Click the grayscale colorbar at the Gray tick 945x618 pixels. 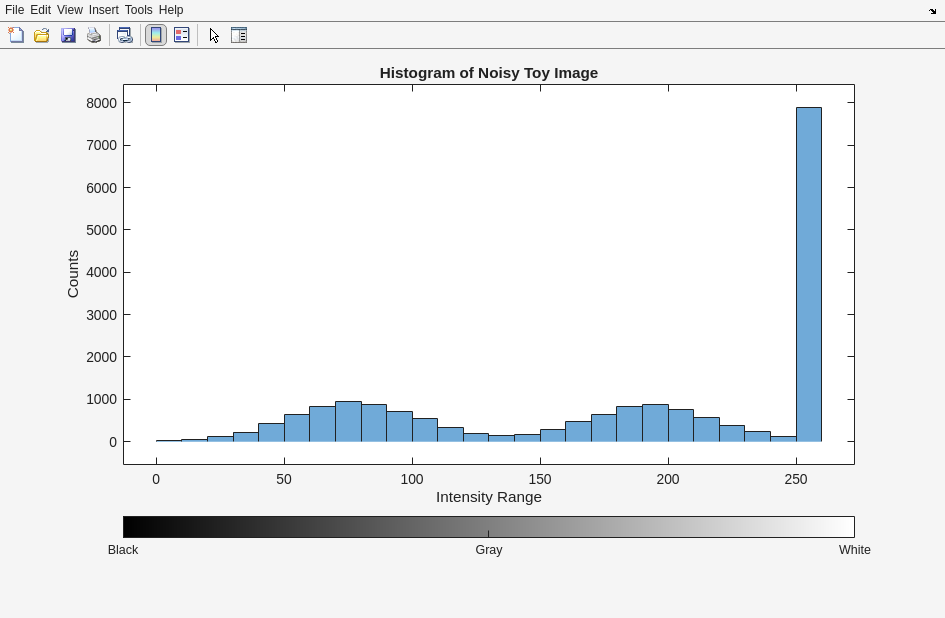click(x=488, y=527)
